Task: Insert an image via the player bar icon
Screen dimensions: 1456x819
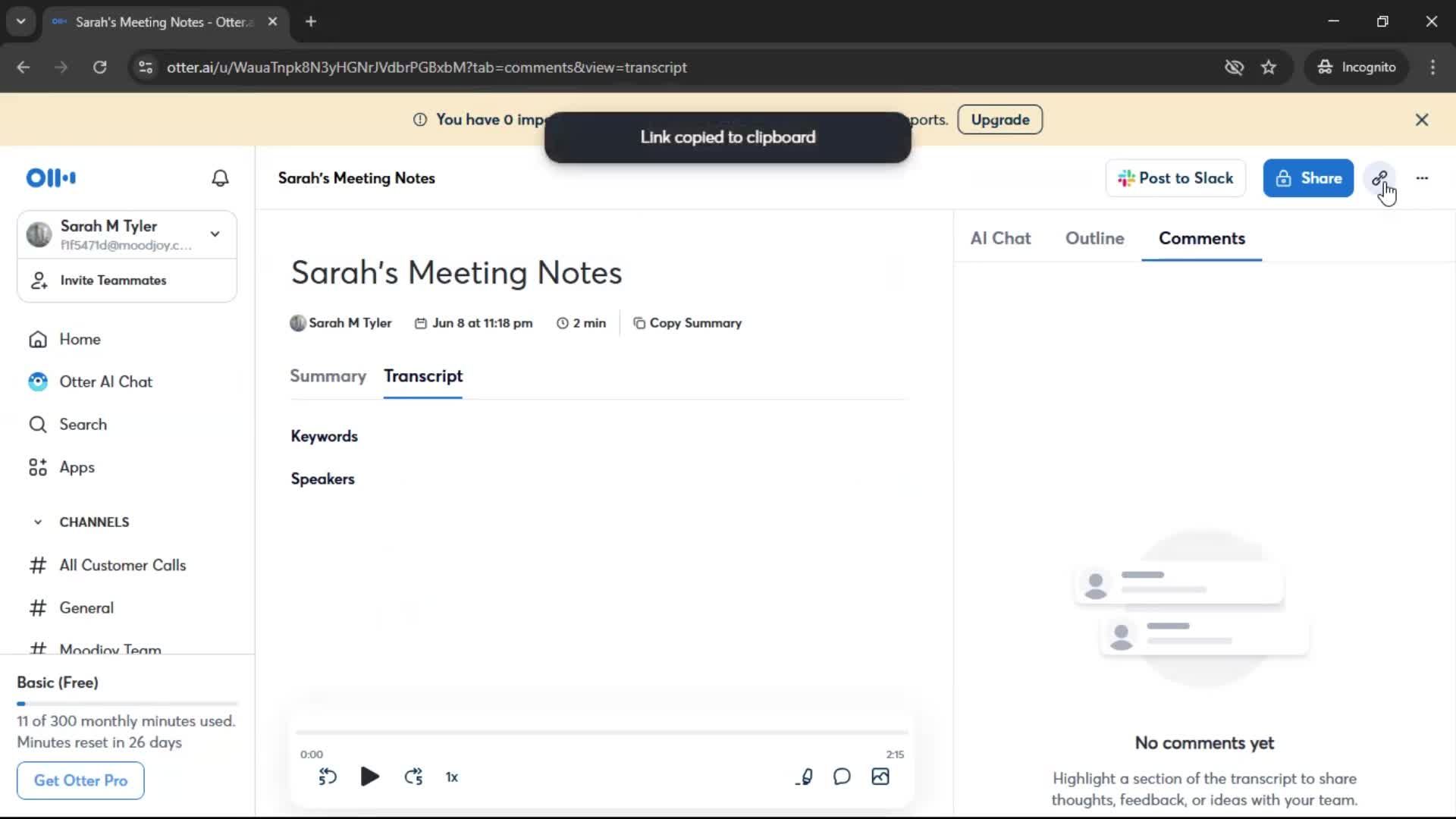Action: point(880,777)
